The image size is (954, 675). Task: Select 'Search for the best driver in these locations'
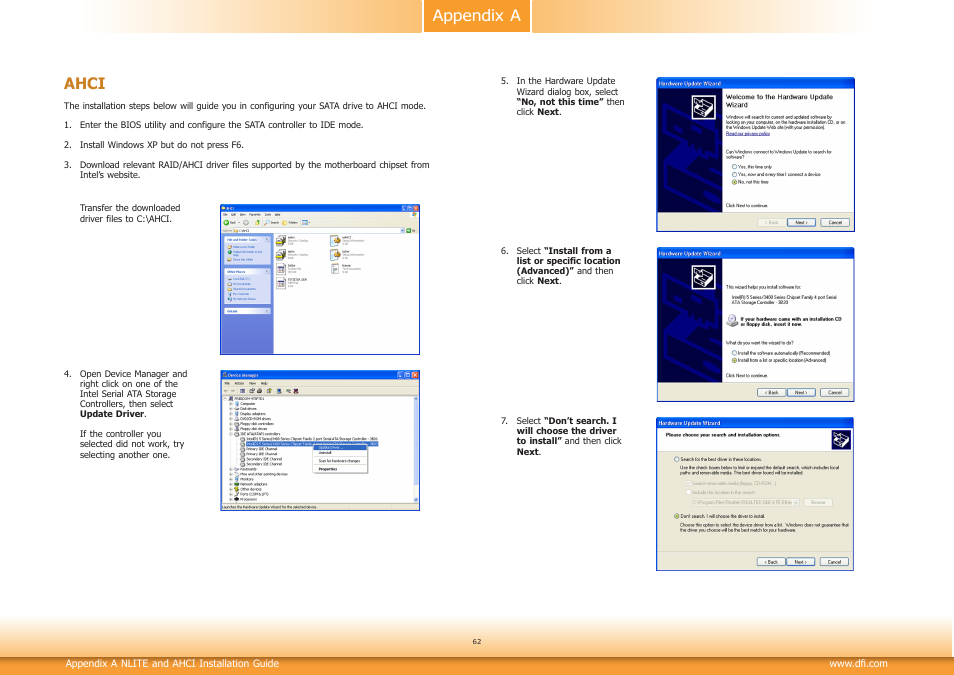point(677,459)
